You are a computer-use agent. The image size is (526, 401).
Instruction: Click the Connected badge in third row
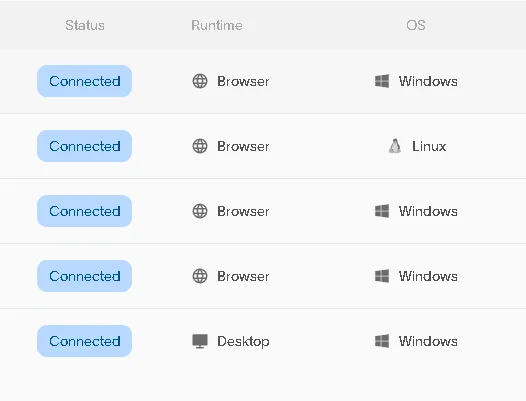click(x=85, y=211)
